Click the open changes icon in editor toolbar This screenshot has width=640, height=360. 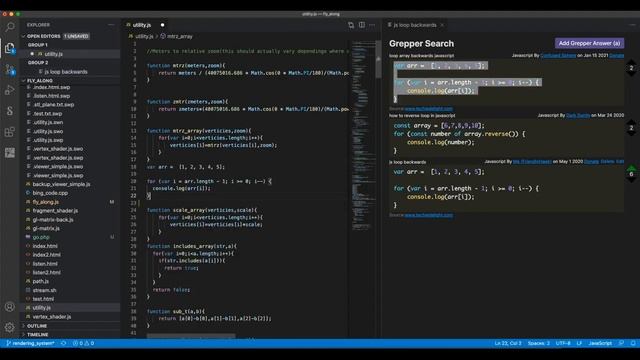pyautogui.click(x=351, y=25)
